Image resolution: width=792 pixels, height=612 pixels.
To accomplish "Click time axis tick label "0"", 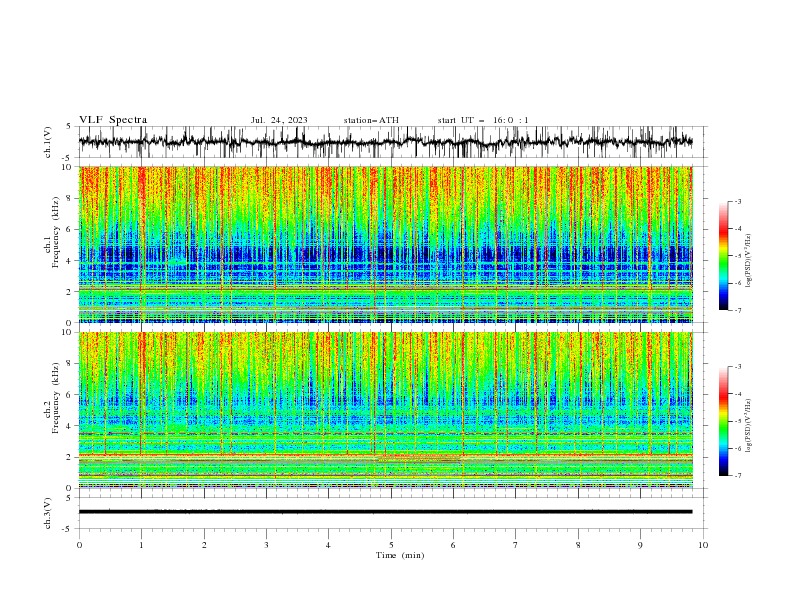I will [x=79, y=545].
